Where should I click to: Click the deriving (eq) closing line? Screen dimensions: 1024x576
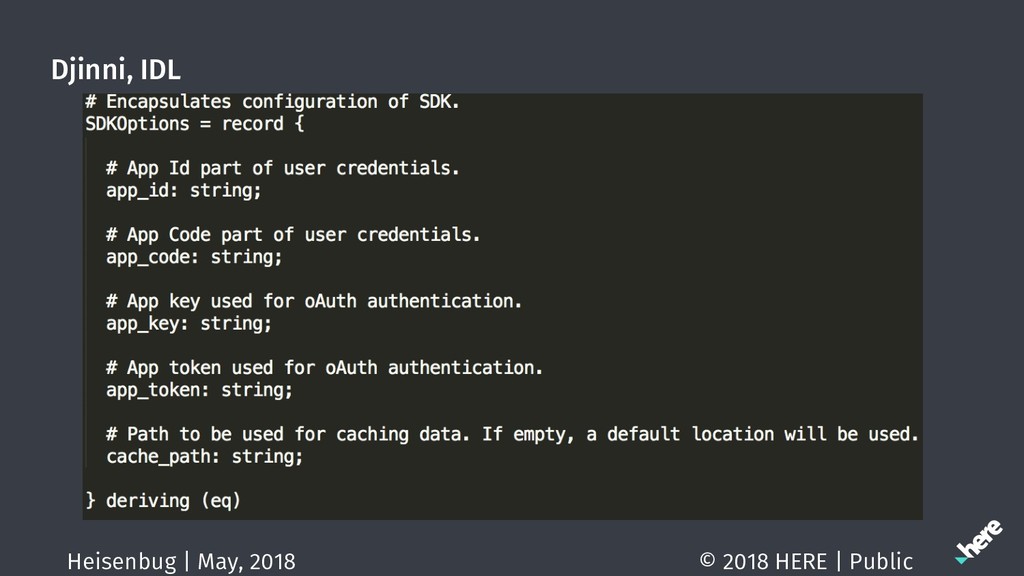163,501
